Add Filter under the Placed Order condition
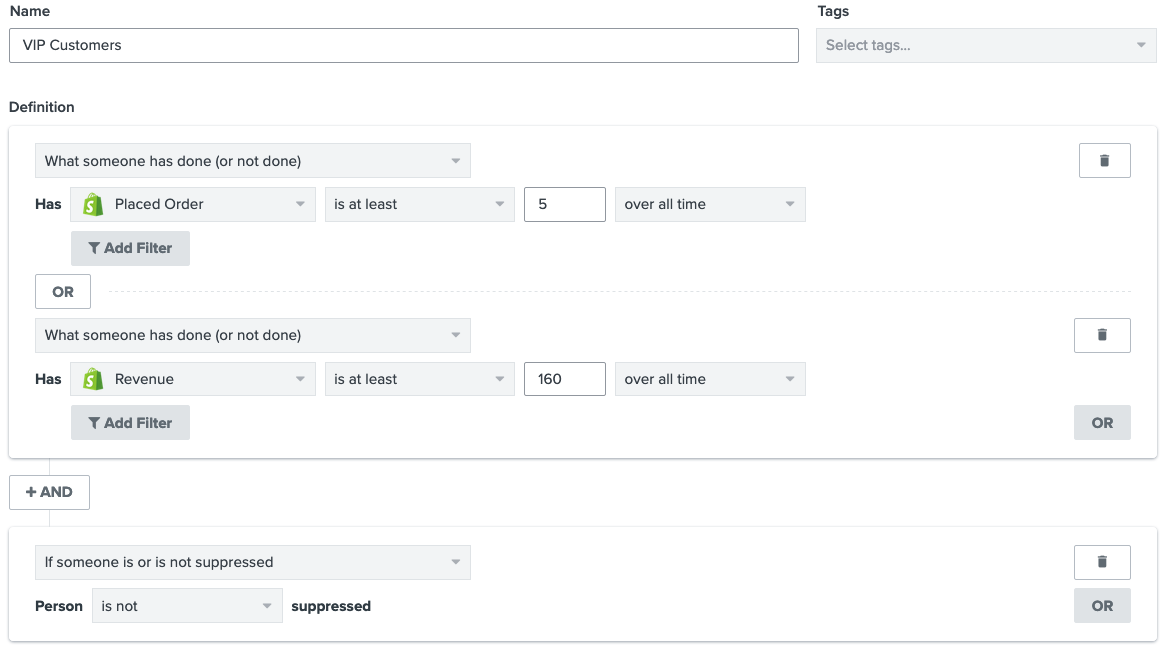Image resolution: width=1167 pixels, height=653 pixels. pyautogui.click(x=130, y=248)
